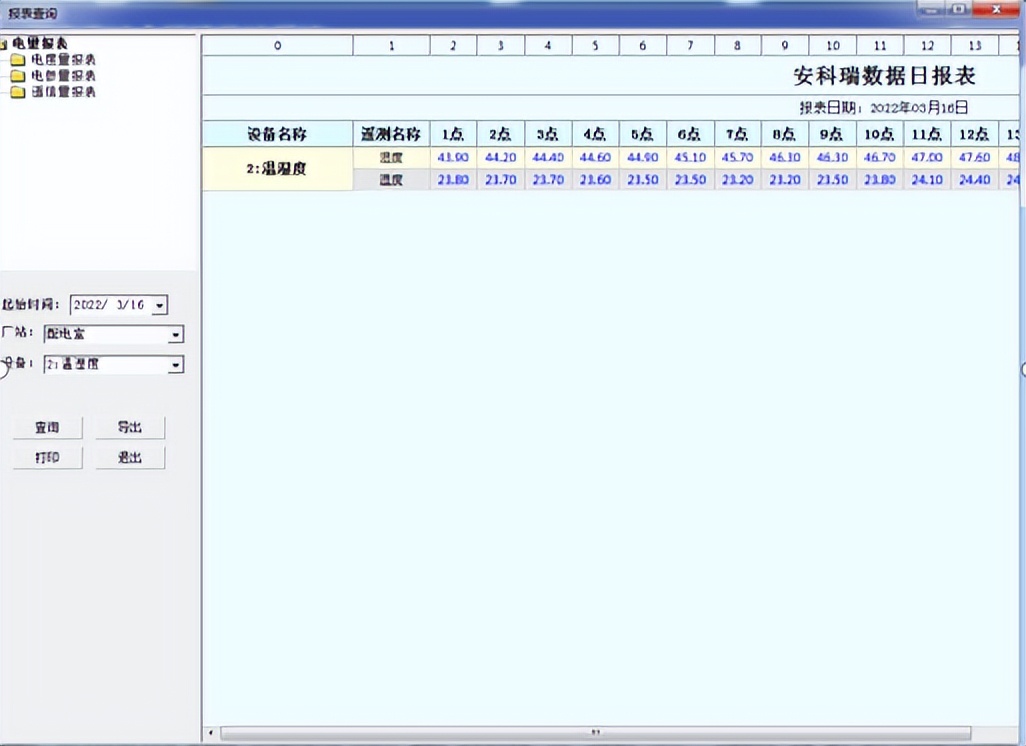Open the 起始时间 date picker arrow
This screenshot has height=746, width=1026.
[x=160, y=305]
